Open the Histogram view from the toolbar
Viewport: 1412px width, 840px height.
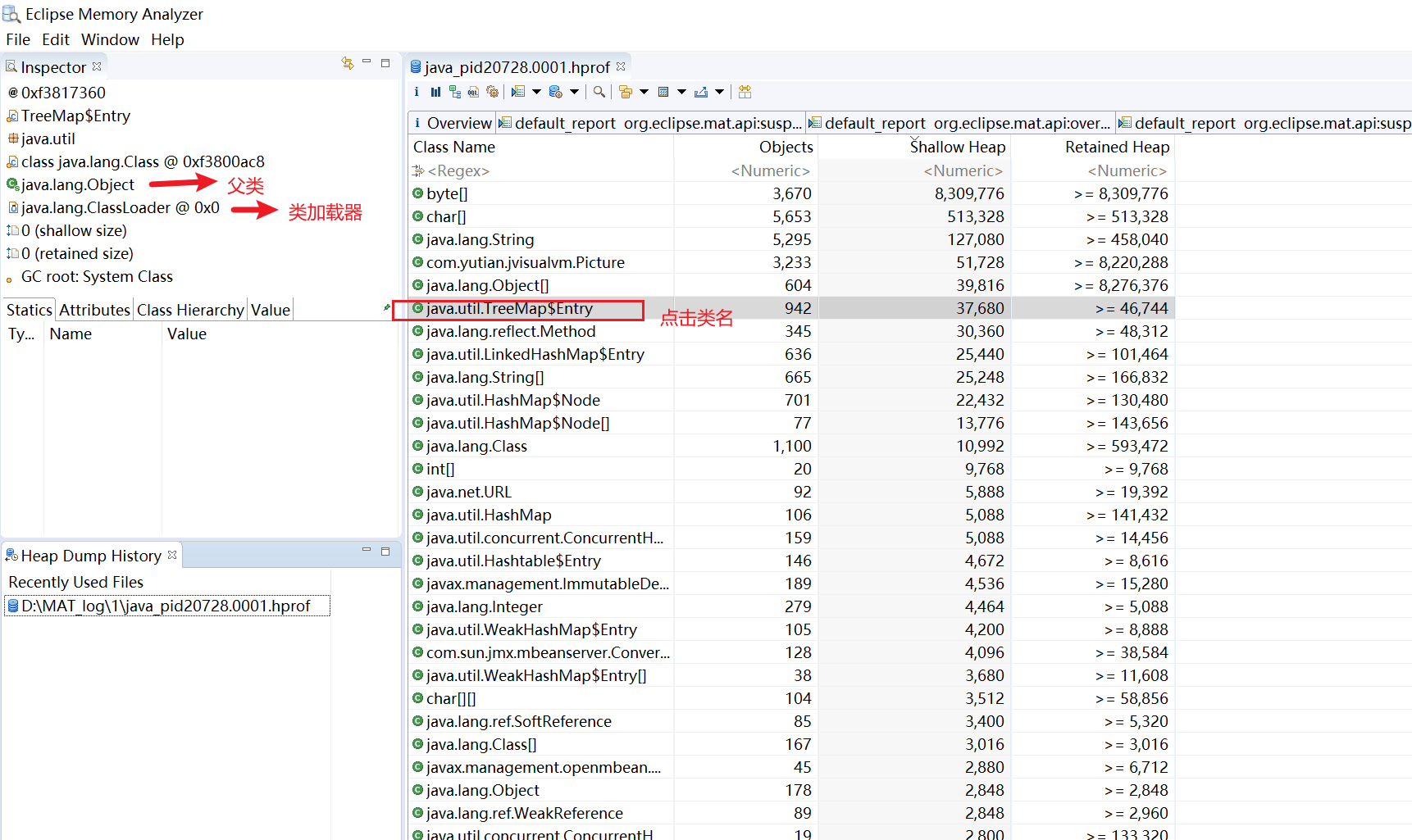pyautogui.click(x=435, y=92)
